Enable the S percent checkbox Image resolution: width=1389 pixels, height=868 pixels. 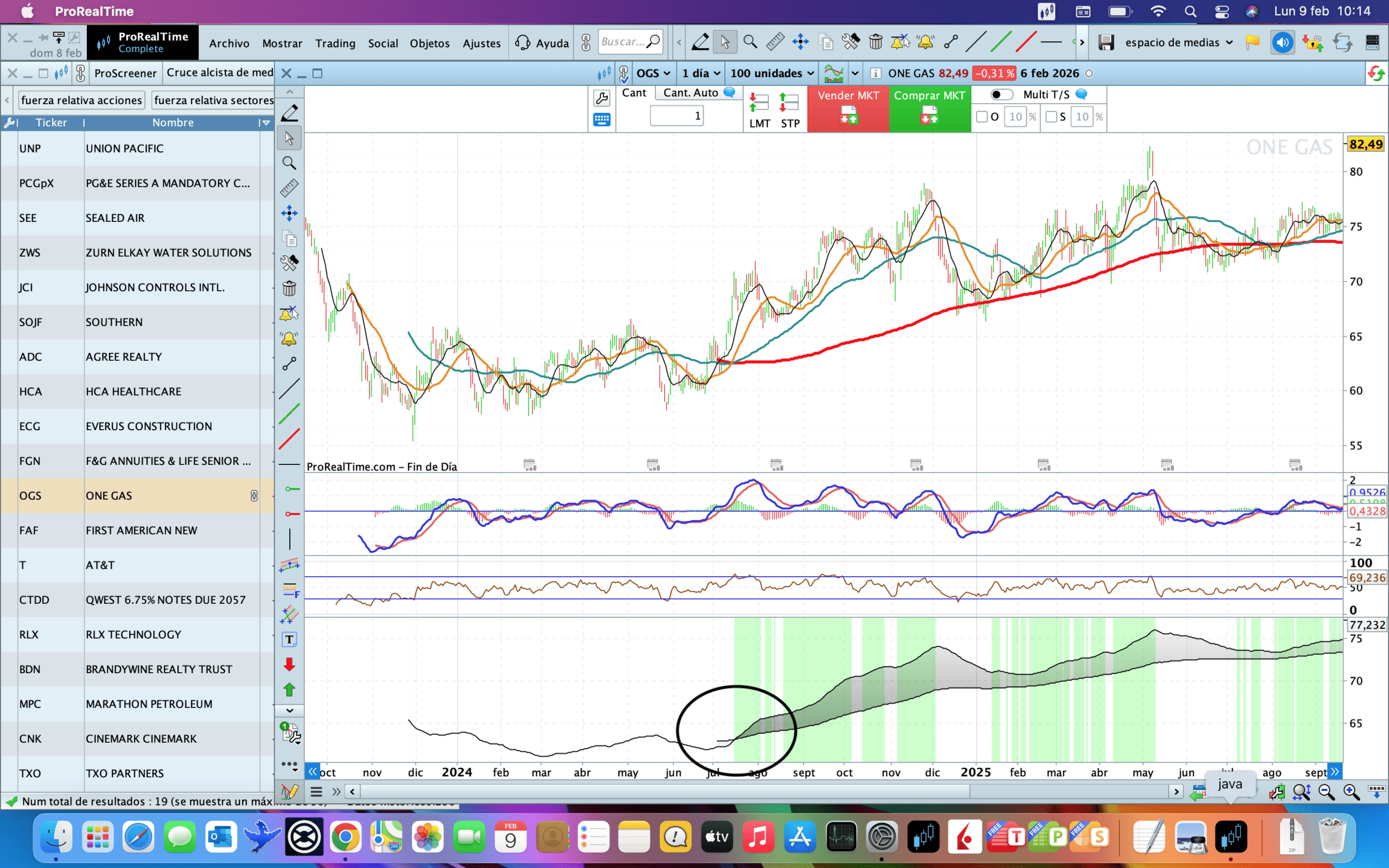(x=1051, y=117)
